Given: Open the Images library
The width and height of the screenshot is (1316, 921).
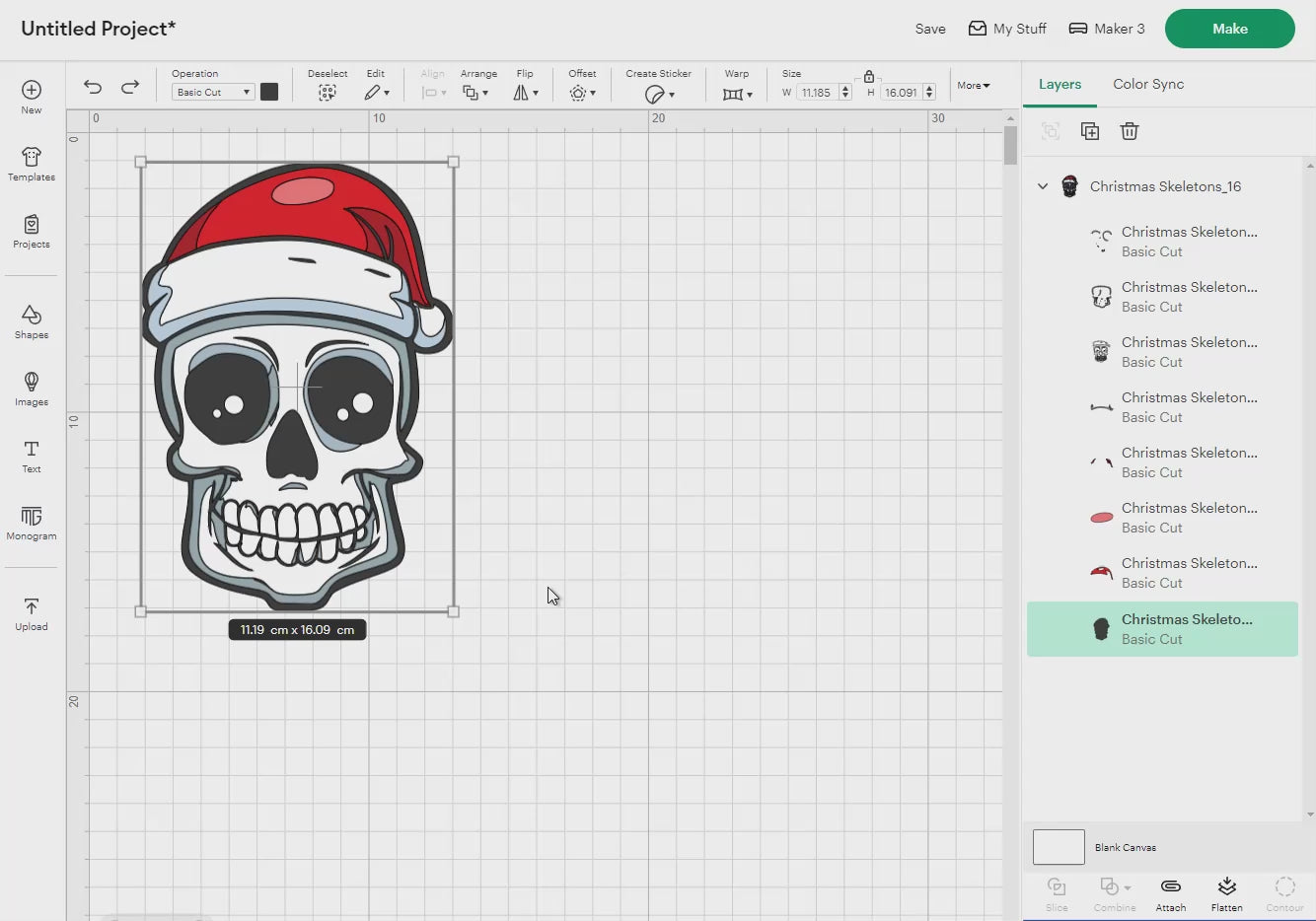Looking at the screenshot, I should click(32, 389).
